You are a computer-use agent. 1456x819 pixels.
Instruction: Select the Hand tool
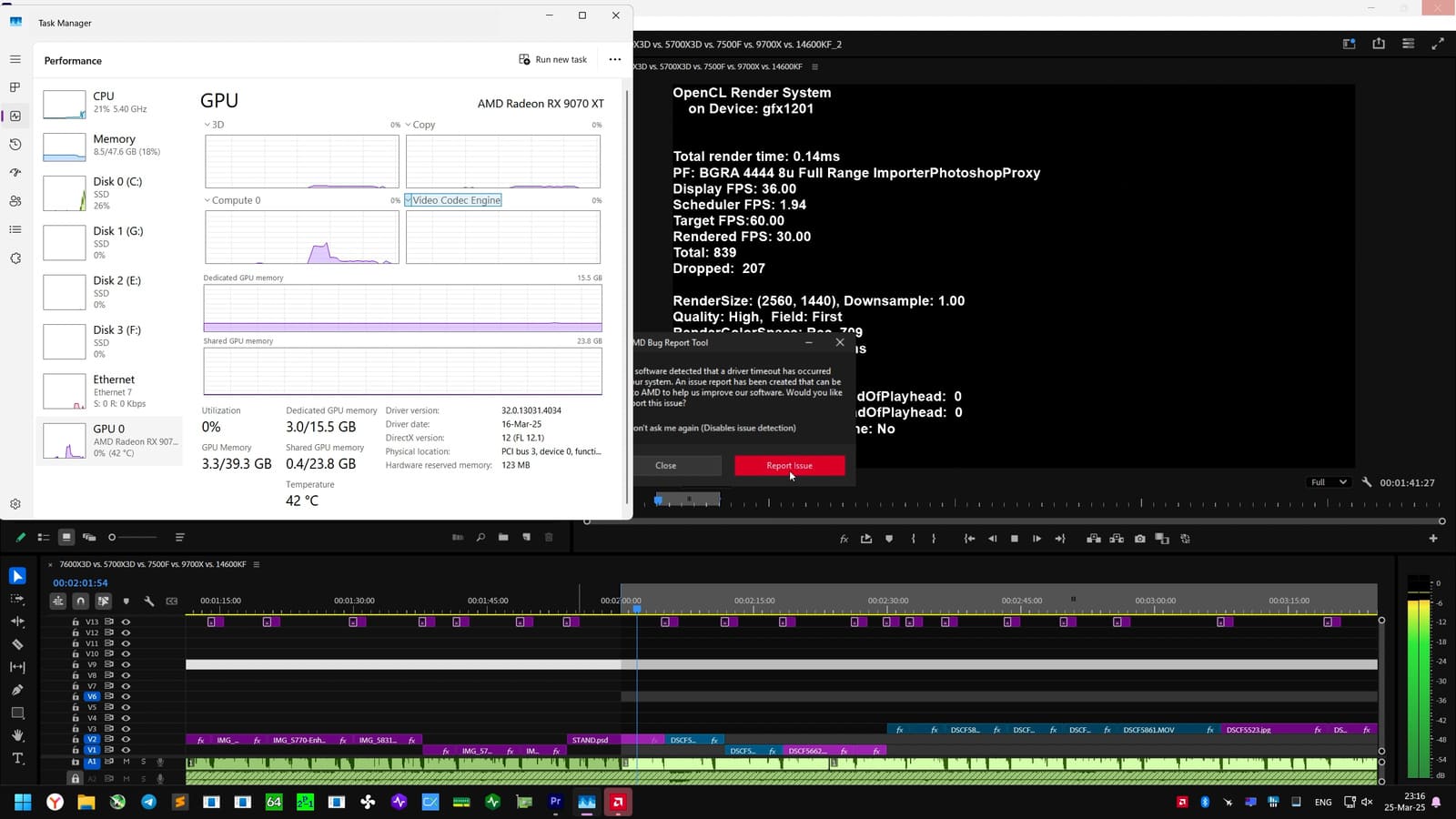[17, 735]
